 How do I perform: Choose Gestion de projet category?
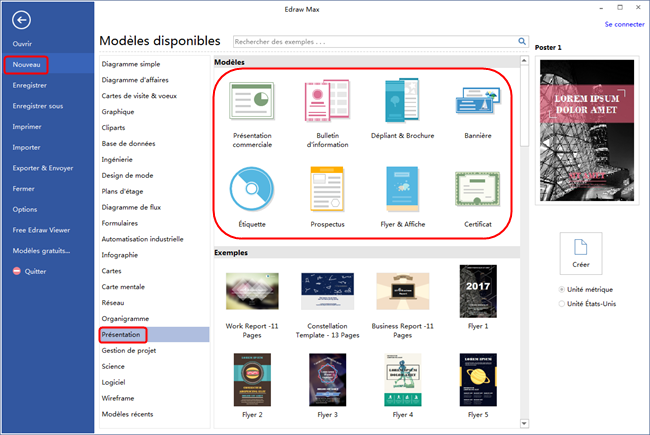129,350
